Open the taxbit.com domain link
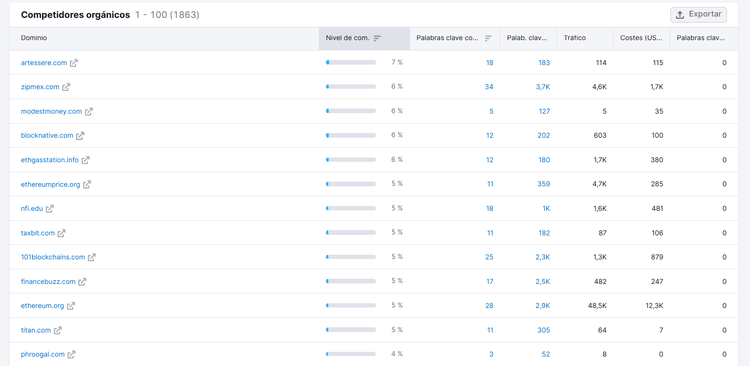The image size is (750, 366). (x=38, y=233)
